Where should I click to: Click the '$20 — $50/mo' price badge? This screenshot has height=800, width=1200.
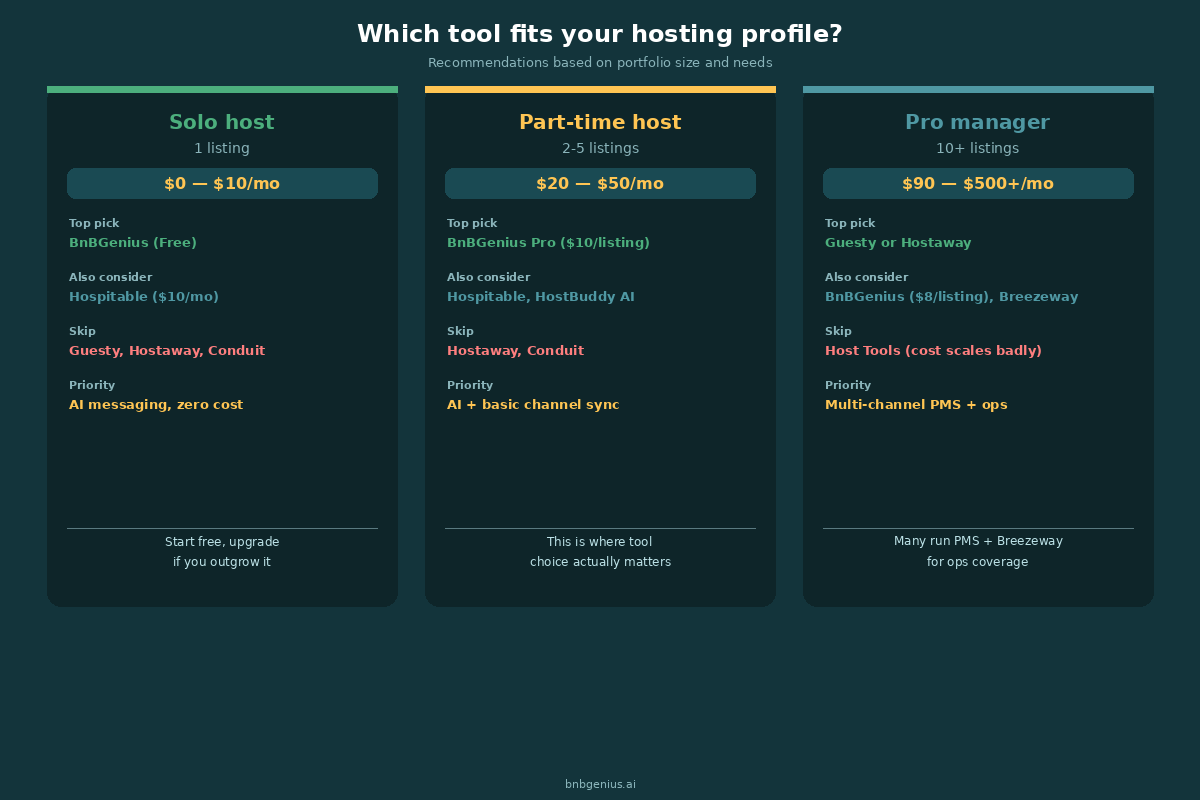[x=600, y=184]
